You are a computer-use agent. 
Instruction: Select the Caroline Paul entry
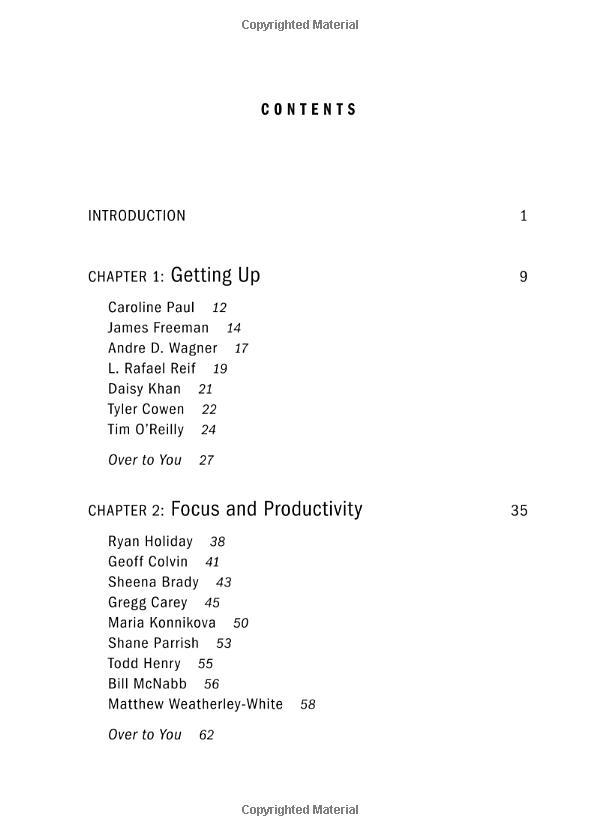[151, 308]
